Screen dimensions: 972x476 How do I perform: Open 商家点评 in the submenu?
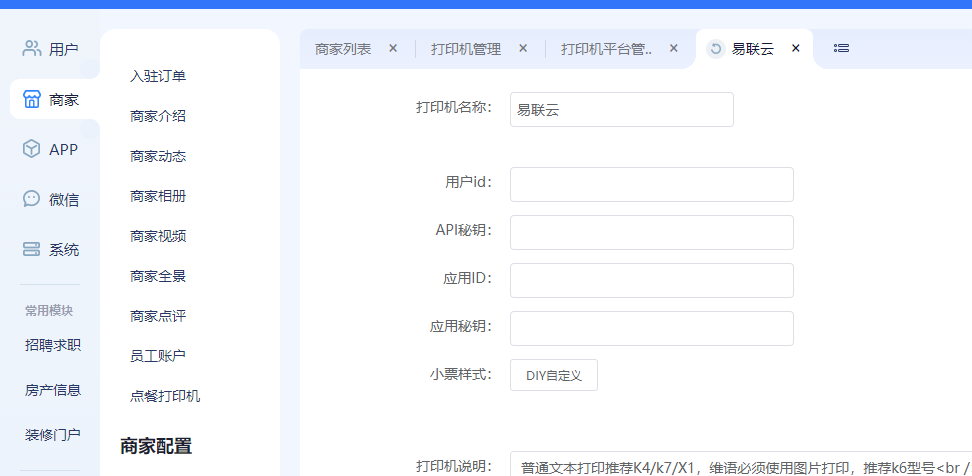pos(158,316)
